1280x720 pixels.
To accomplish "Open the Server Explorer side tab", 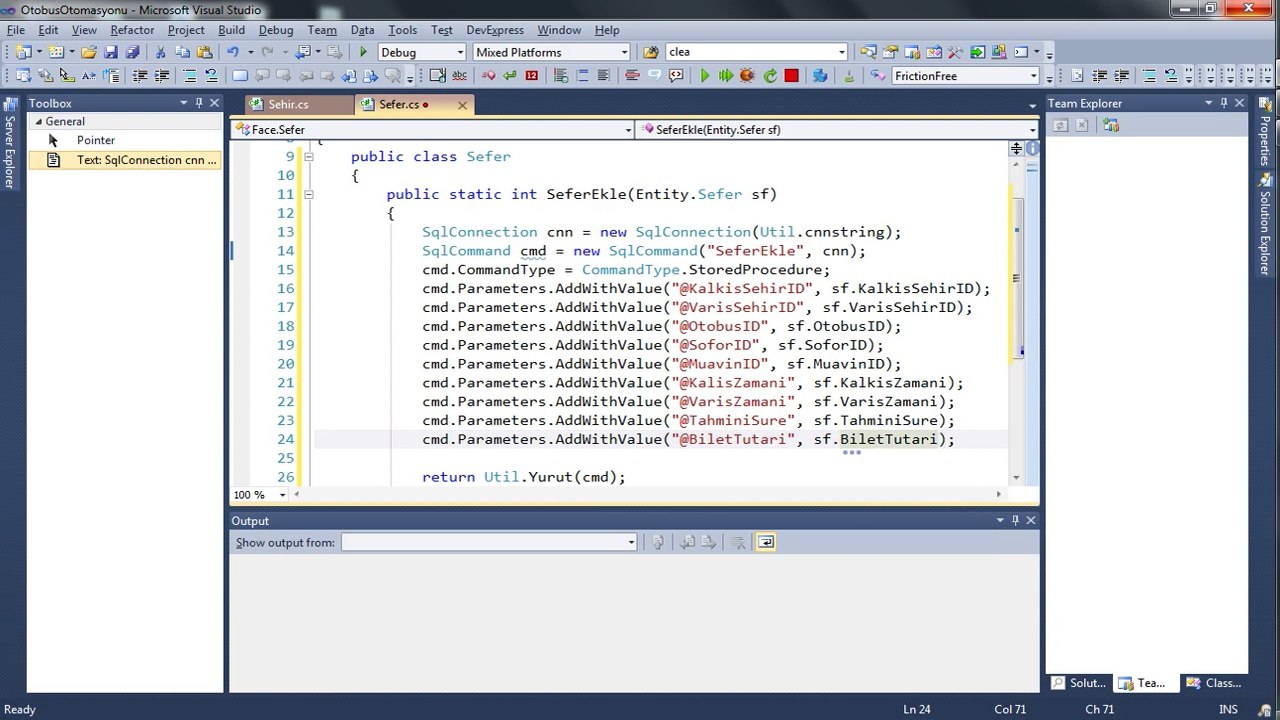I will 9,143.
